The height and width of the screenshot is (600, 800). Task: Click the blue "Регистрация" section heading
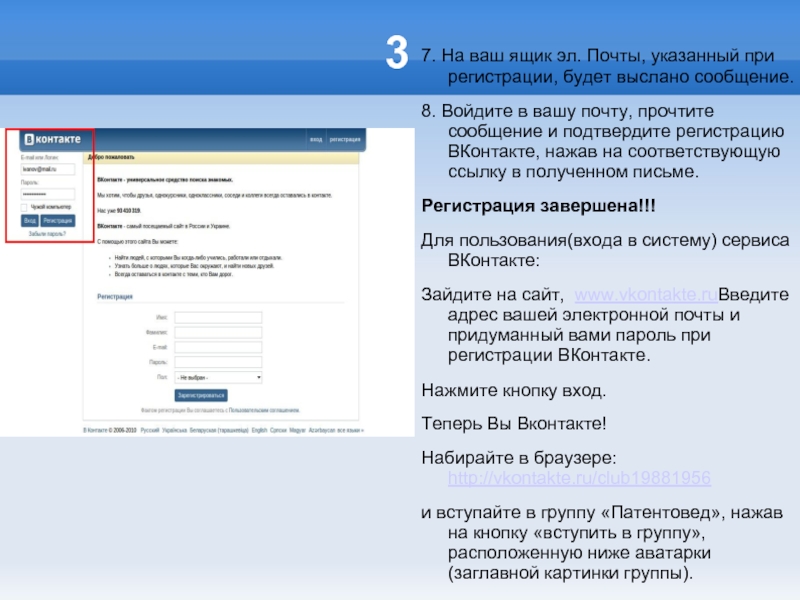(x=115, y=296)
